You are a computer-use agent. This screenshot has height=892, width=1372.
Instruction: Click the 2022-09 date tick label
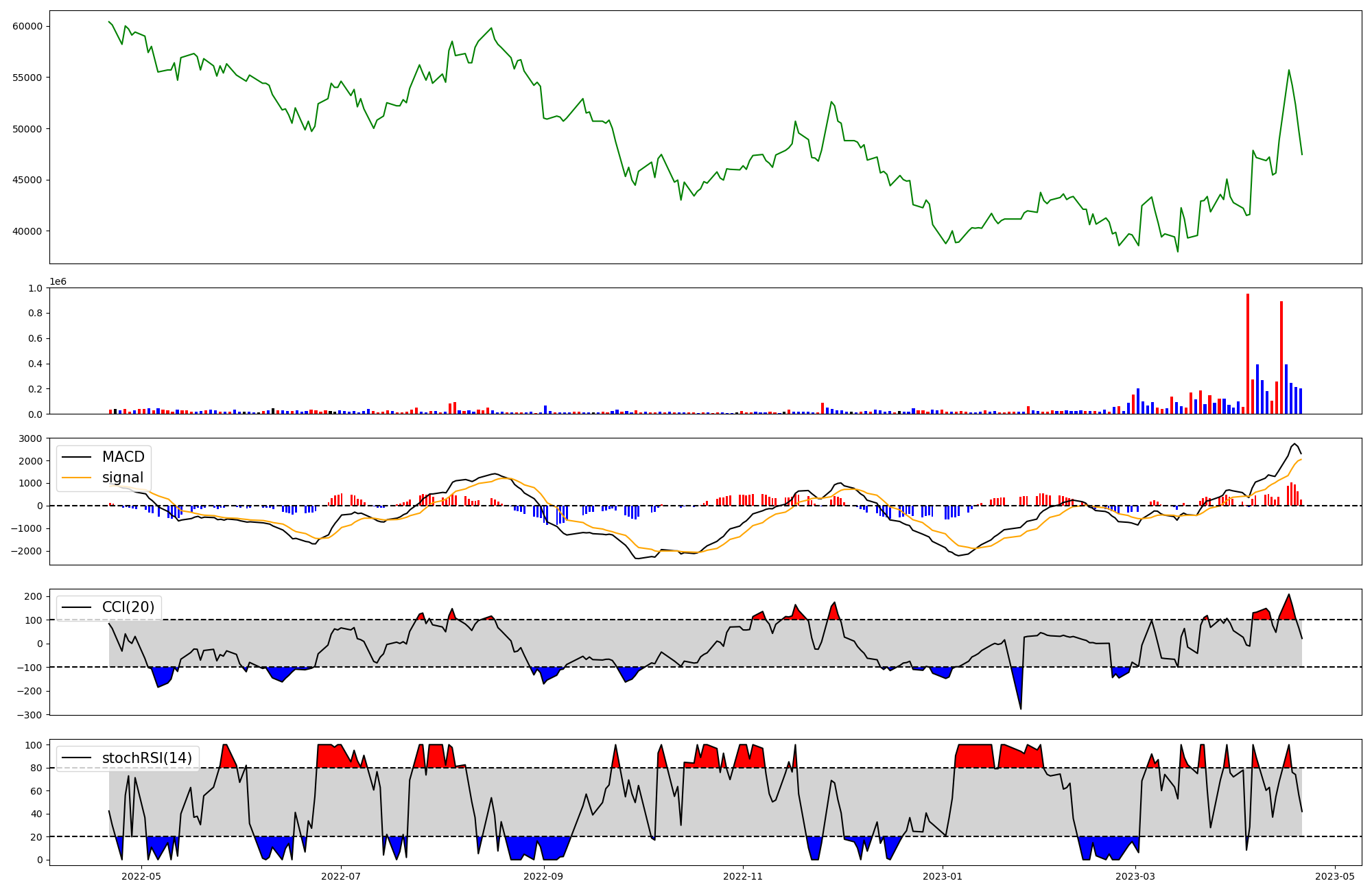click(544, 876)
